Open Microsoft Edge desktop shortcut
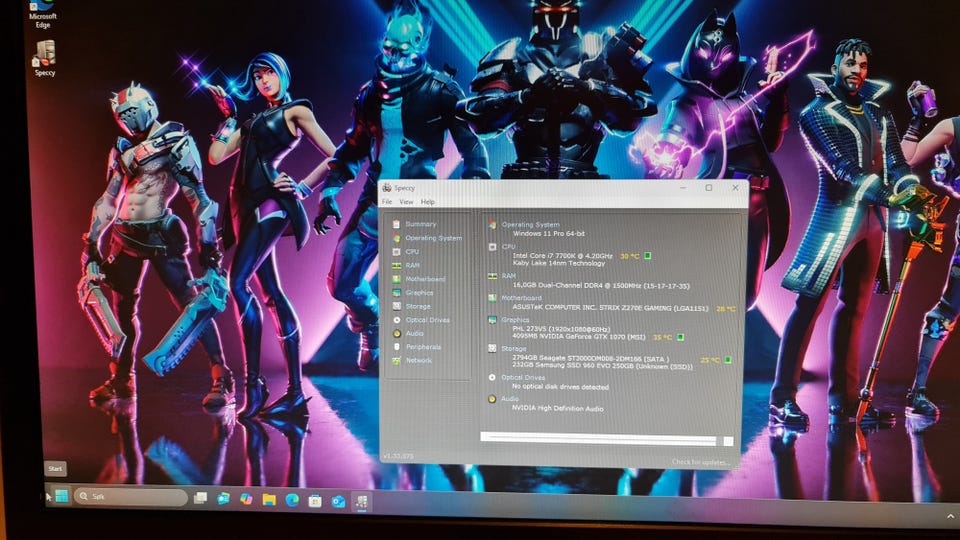The width and height of the screenshot is (960, 540). (42, 13)
